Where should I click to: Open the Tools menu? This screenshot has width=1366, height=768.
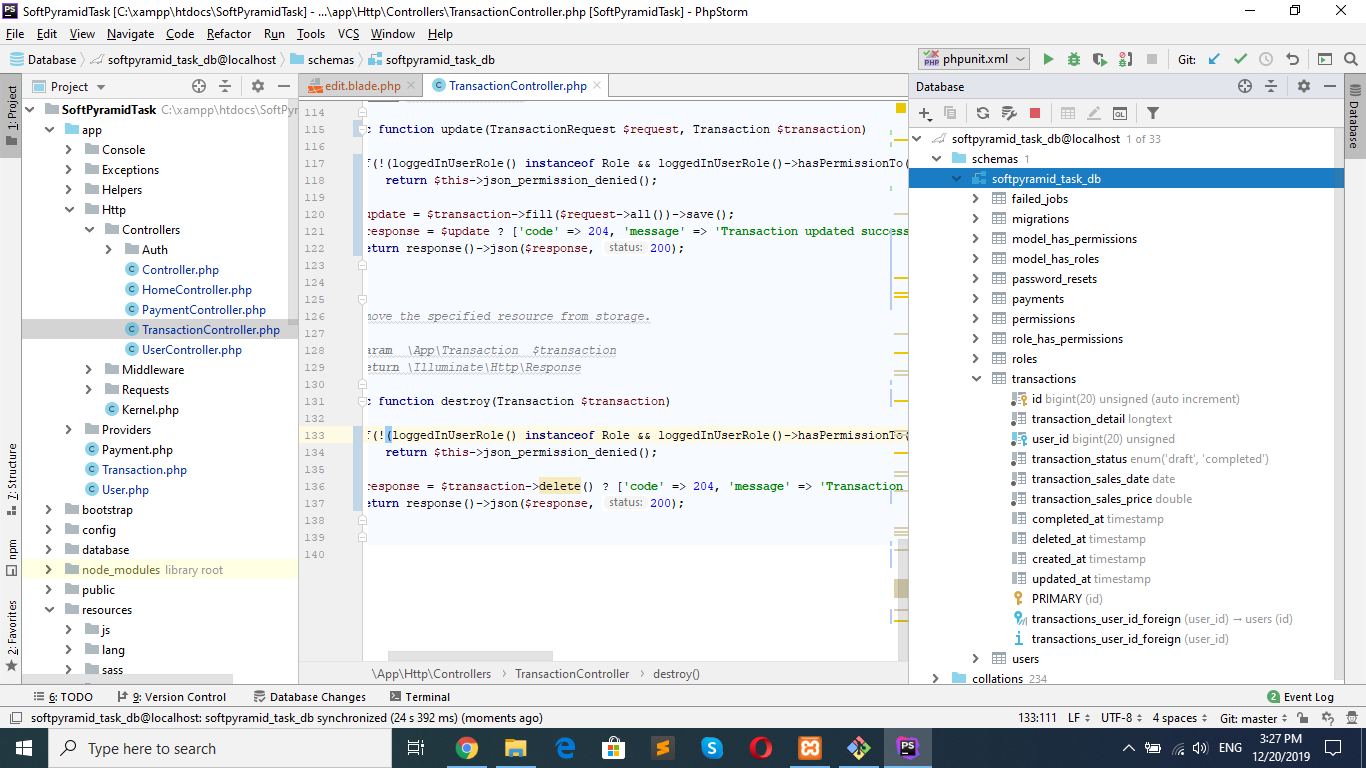click(311, 34)
